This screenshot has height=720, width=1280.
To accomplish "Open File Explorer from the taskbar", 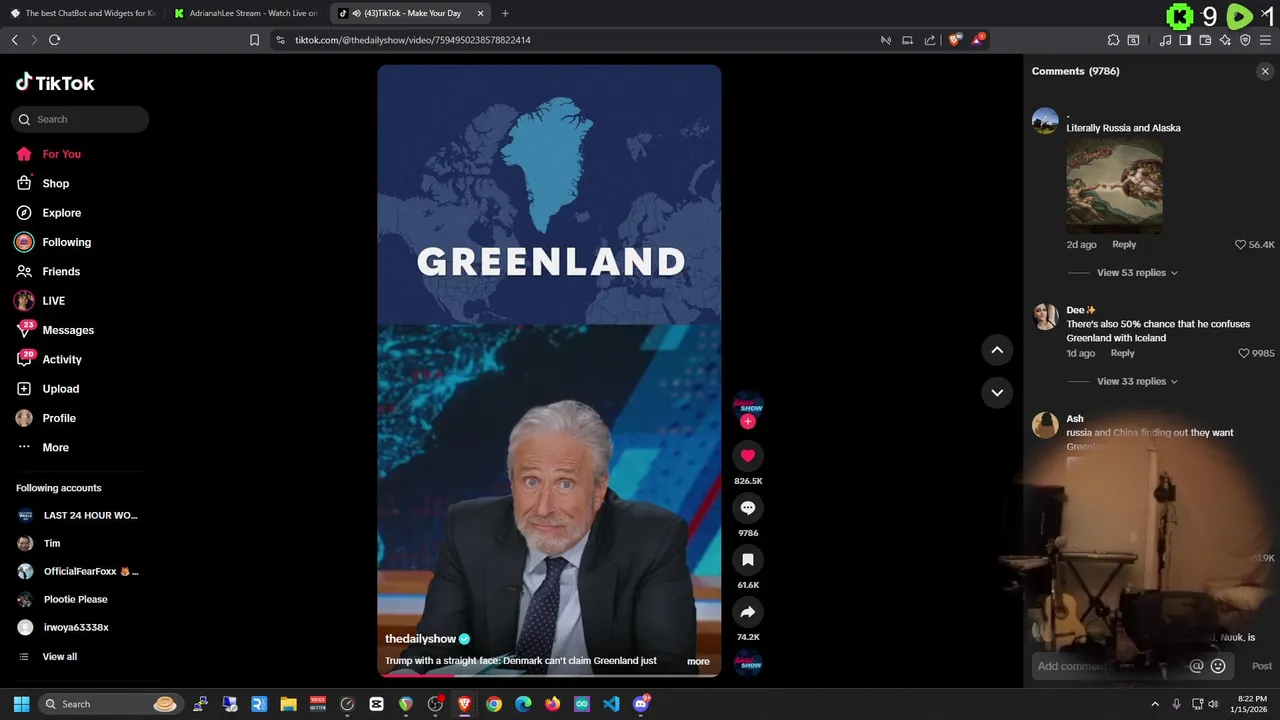I will pyautogui.click(x=288, y=704).
